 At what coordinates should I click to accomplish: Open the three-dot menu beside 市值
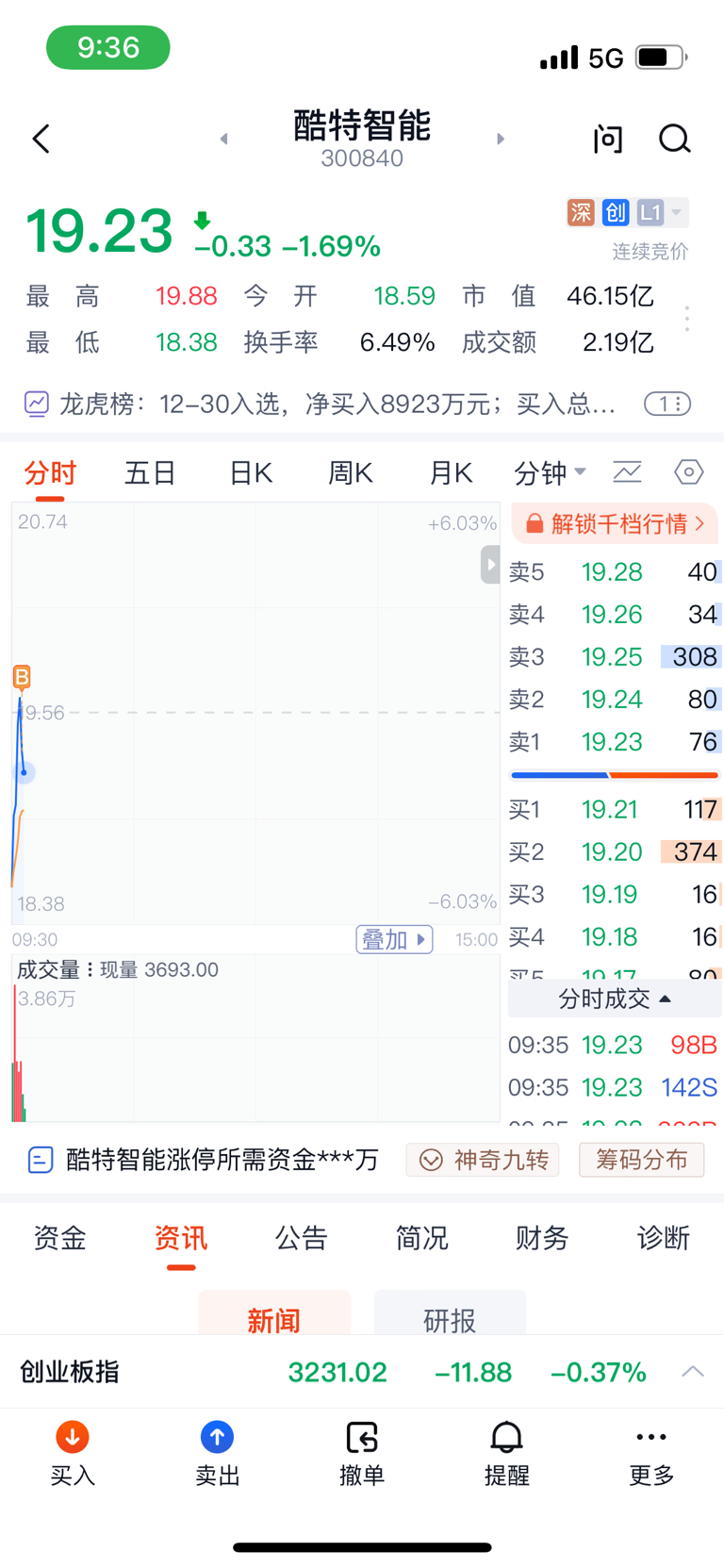687,319
